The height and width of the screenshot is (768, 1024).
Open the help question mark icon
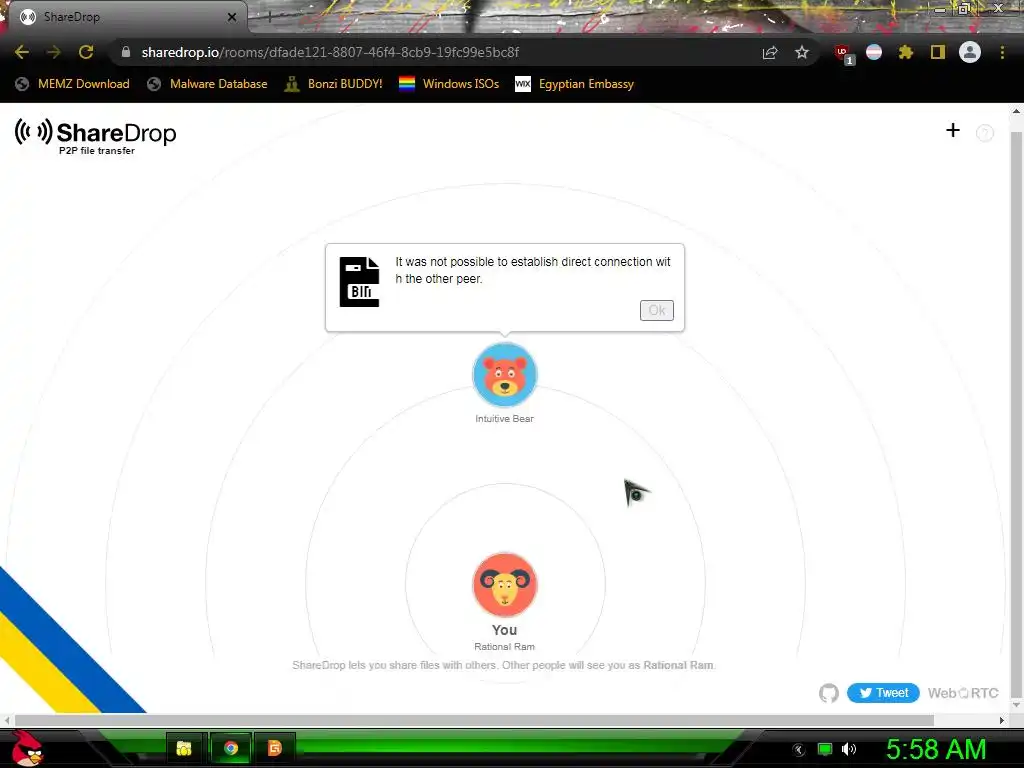coord(985,133)
